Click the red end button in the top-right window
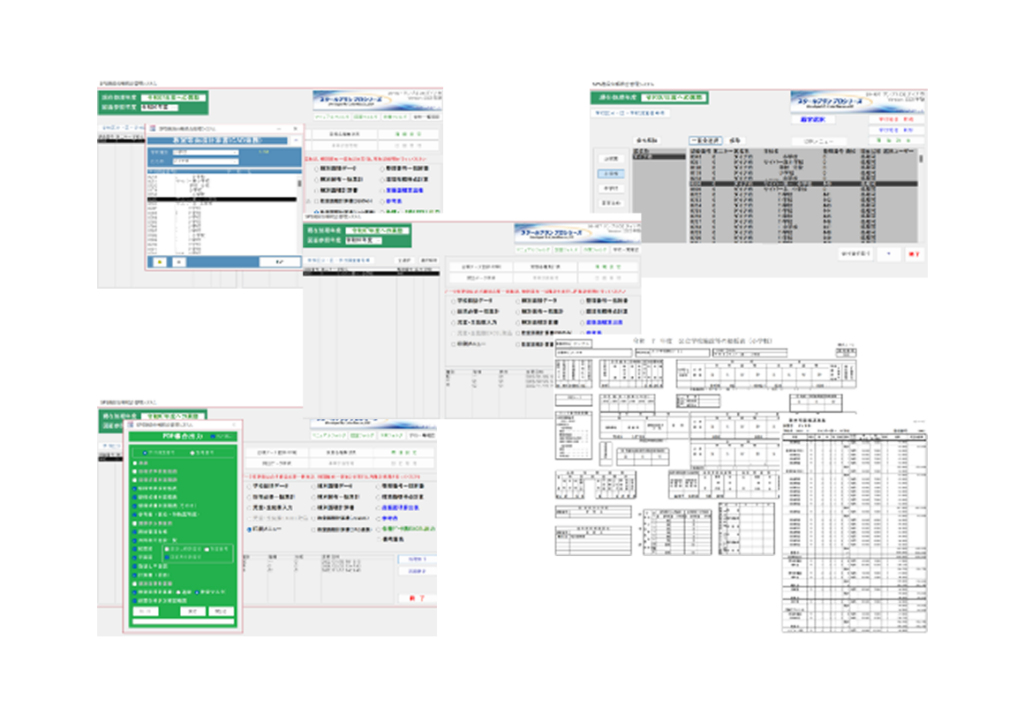 tap(914, 253)
